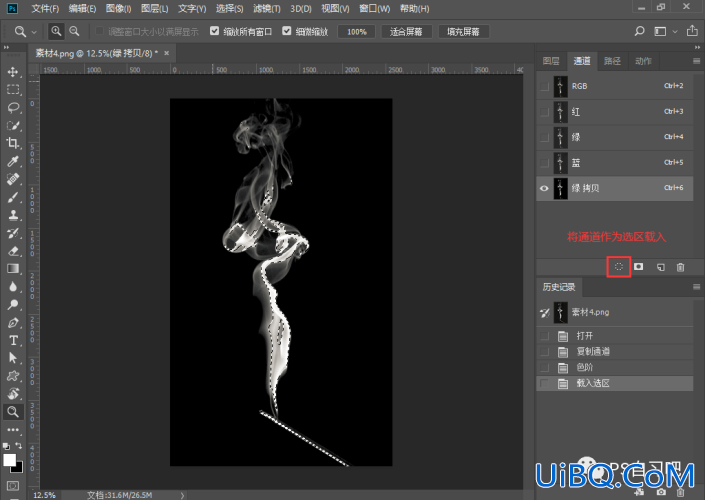Expand the toolbox double-arrow
Image resolution: width=705 pixels, height=500 pixels.
6,47
